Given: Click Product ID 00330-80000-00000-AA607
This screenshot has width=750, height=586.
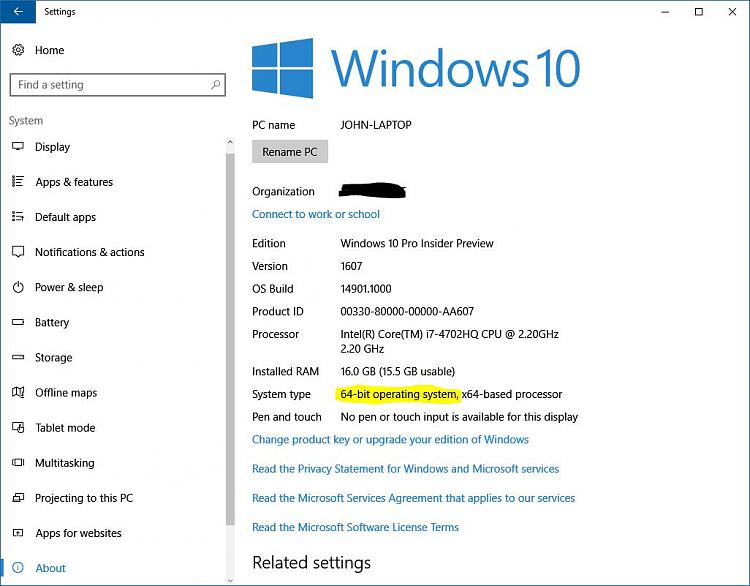Looking at the screenshot, I should coord(407,311).
